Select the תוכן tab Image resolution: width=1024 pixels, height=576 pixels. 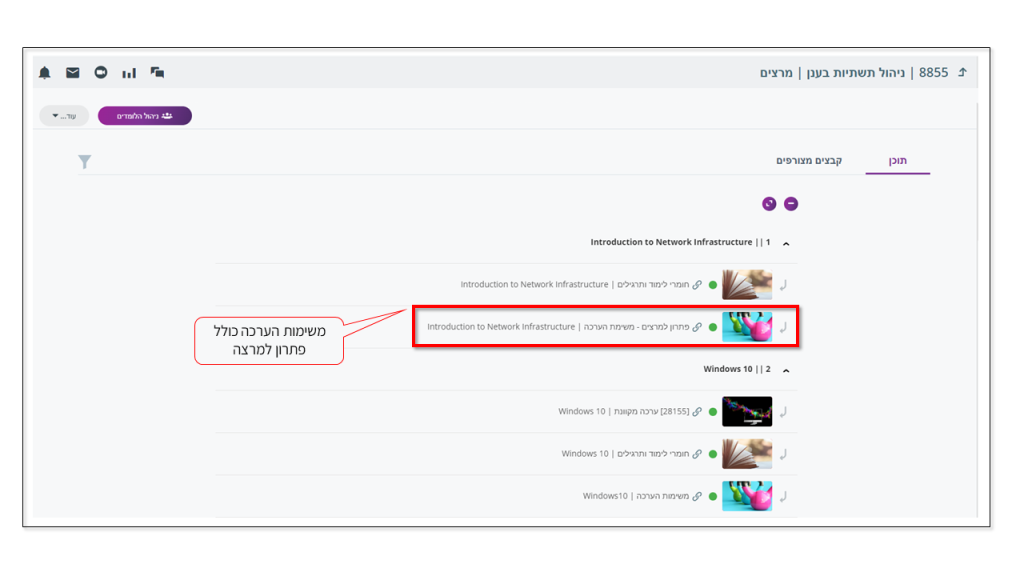coord(898,161)
